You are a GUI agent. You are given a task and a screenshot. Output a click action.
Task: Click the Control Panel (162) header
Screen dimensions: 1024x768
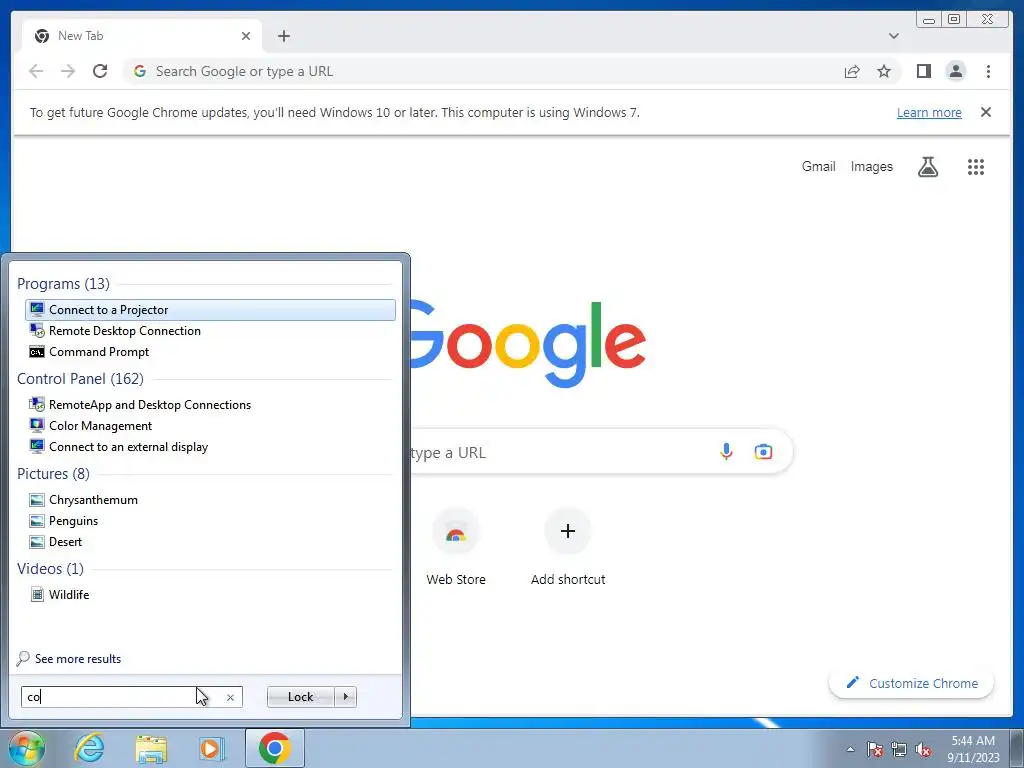coord(80,379)
